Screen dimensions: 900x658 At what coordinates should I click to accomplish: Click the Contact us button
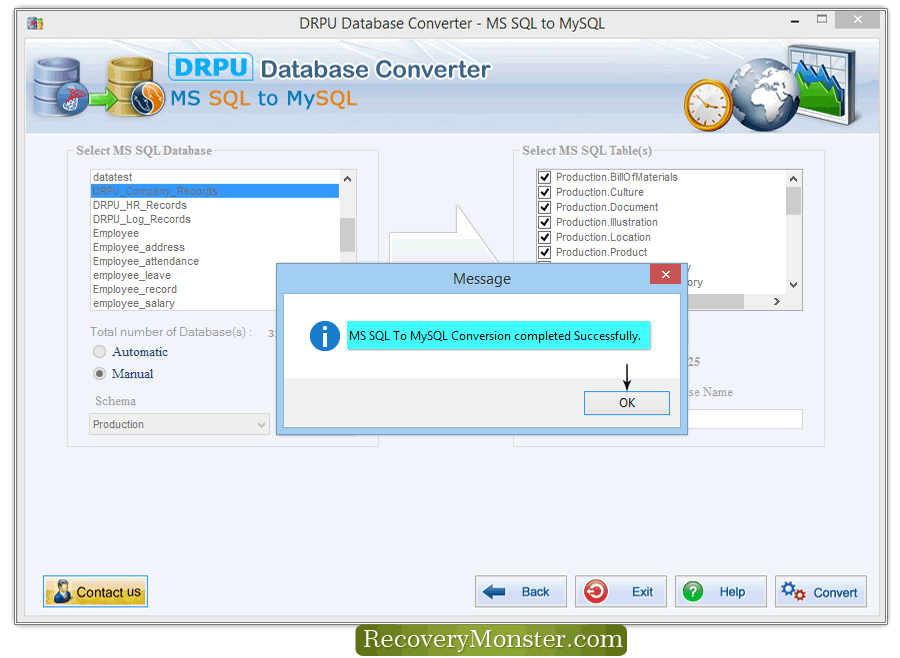95,591
